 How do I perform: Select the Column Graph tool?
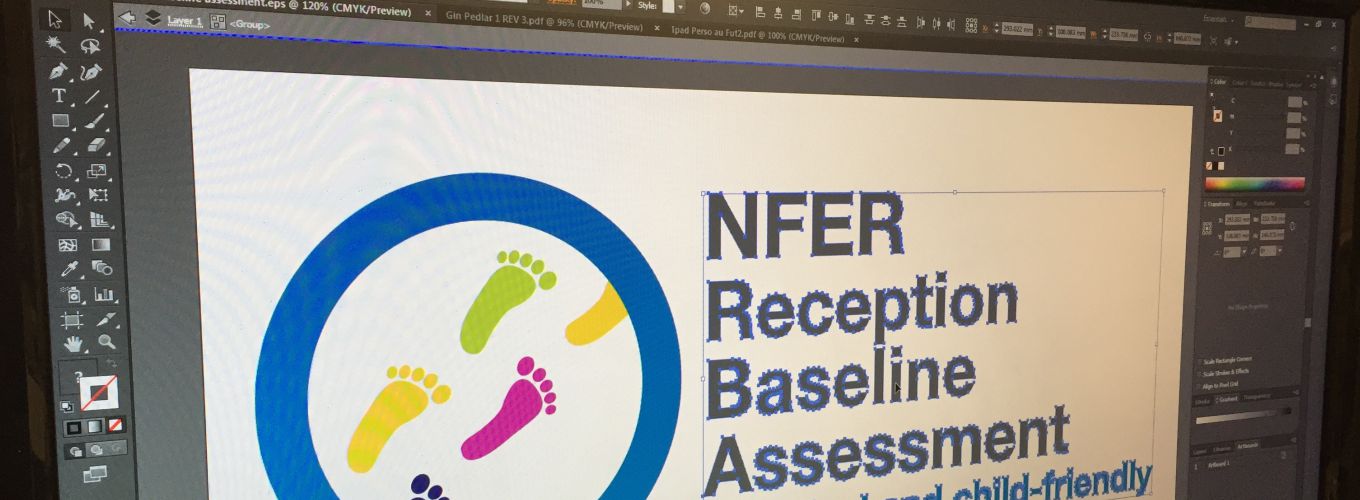click(103, 295)
